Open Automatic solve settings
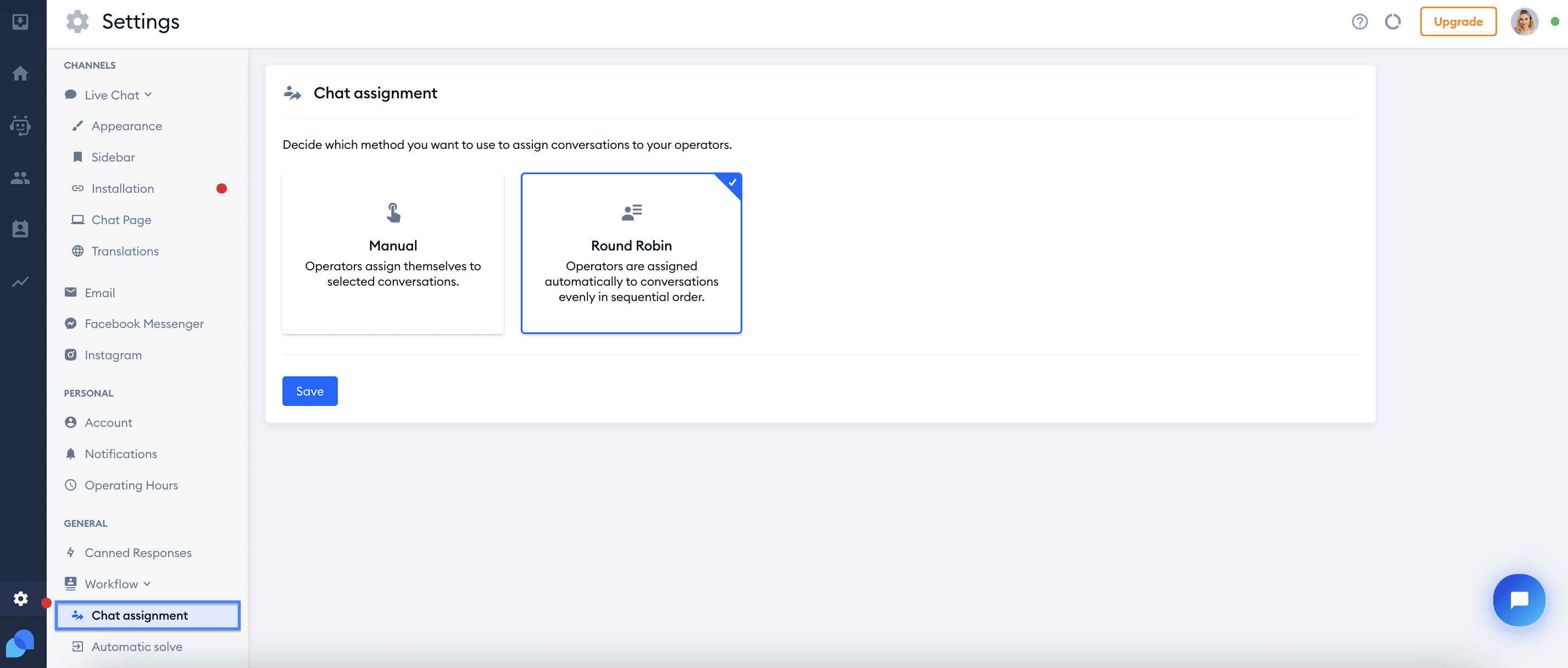Image resolution: width=1568 pixels, height=668 pixels. tap(137, 647)
